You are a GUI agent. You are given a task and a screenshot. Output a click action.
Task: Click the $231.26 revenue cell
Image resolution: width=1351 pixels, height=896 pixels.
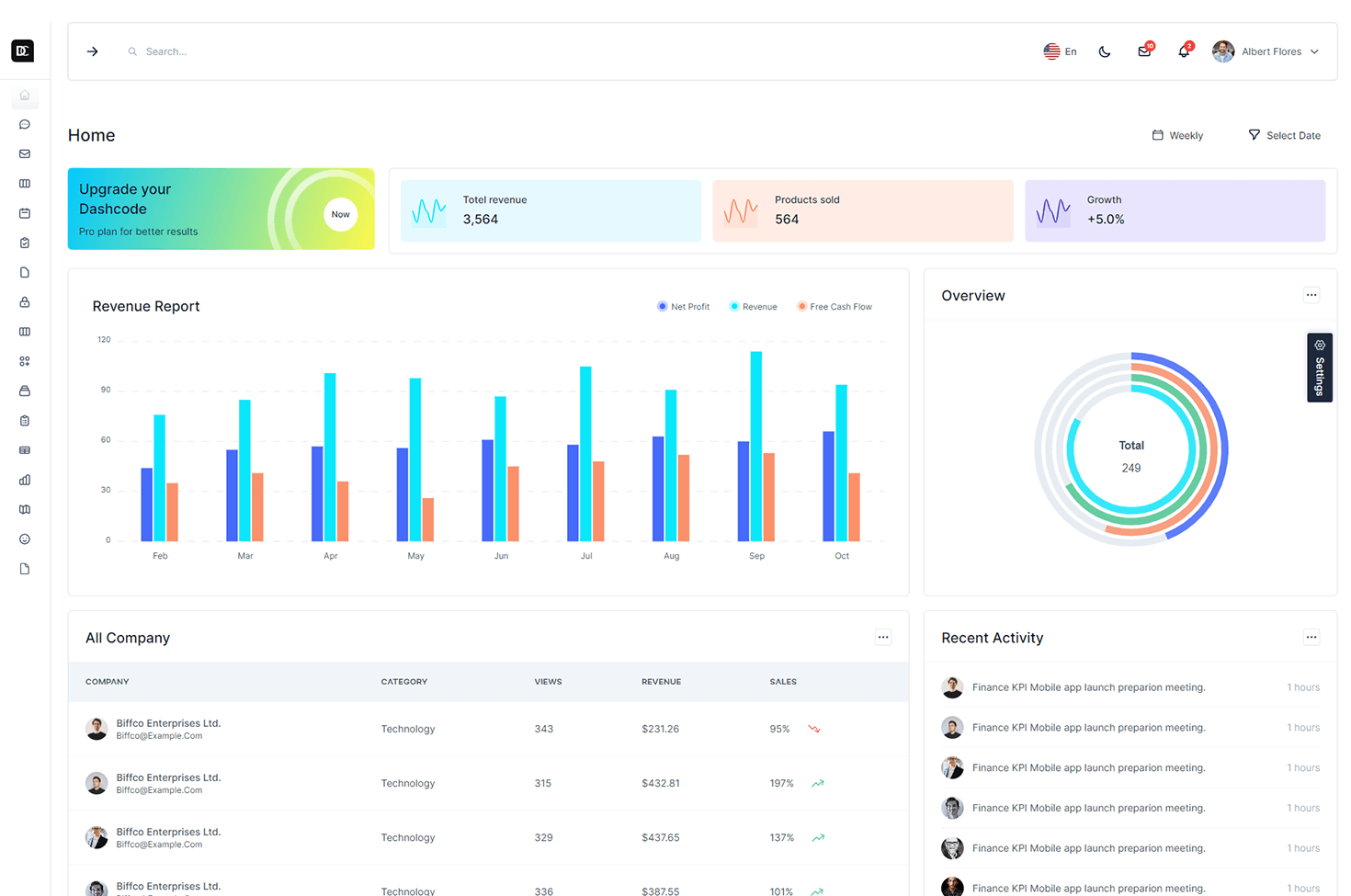[661, 729]
